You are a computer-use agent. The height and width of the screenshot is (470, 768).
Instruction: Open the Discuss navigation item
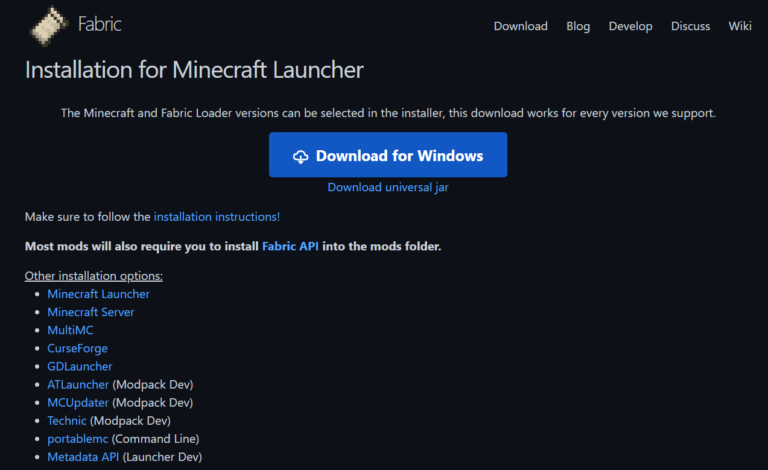691,26
